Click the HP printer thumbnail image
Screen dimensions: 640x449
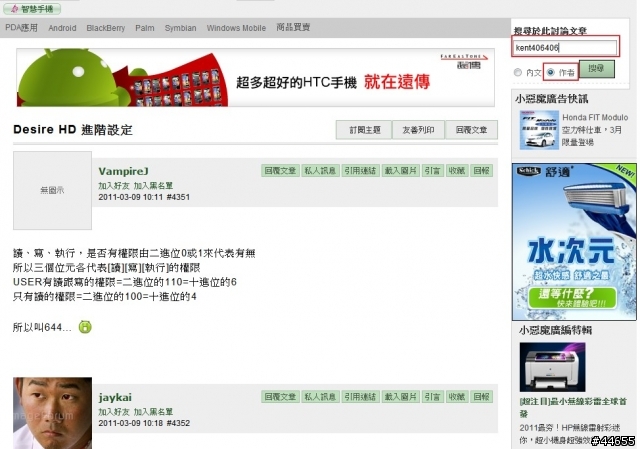[552, 367]
